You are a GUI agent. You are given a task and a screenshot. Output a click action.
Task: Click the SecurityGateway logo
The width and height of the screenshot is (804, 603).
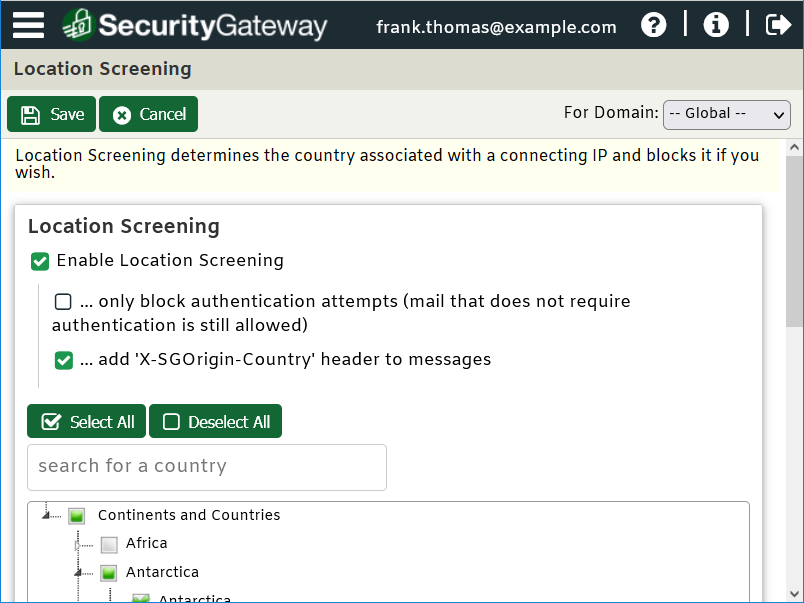(195, 25)
